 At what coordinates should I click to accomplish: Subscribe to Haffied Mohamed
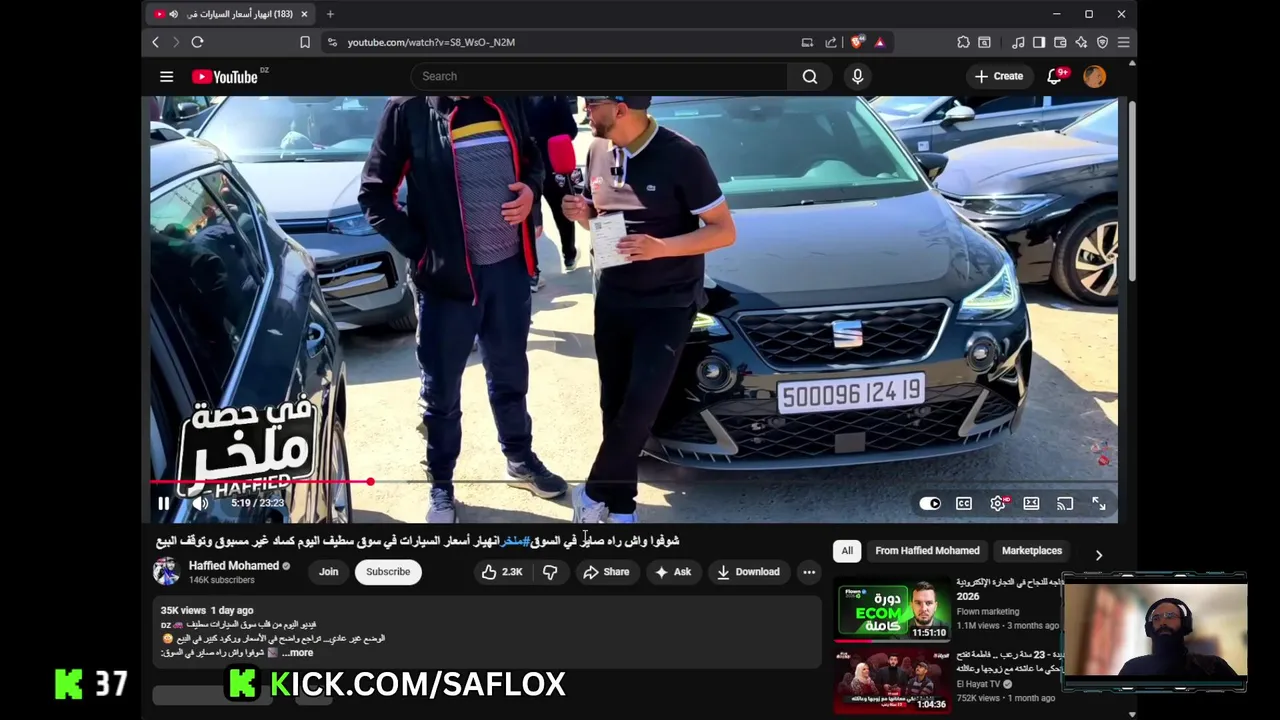tap(388, 572)
